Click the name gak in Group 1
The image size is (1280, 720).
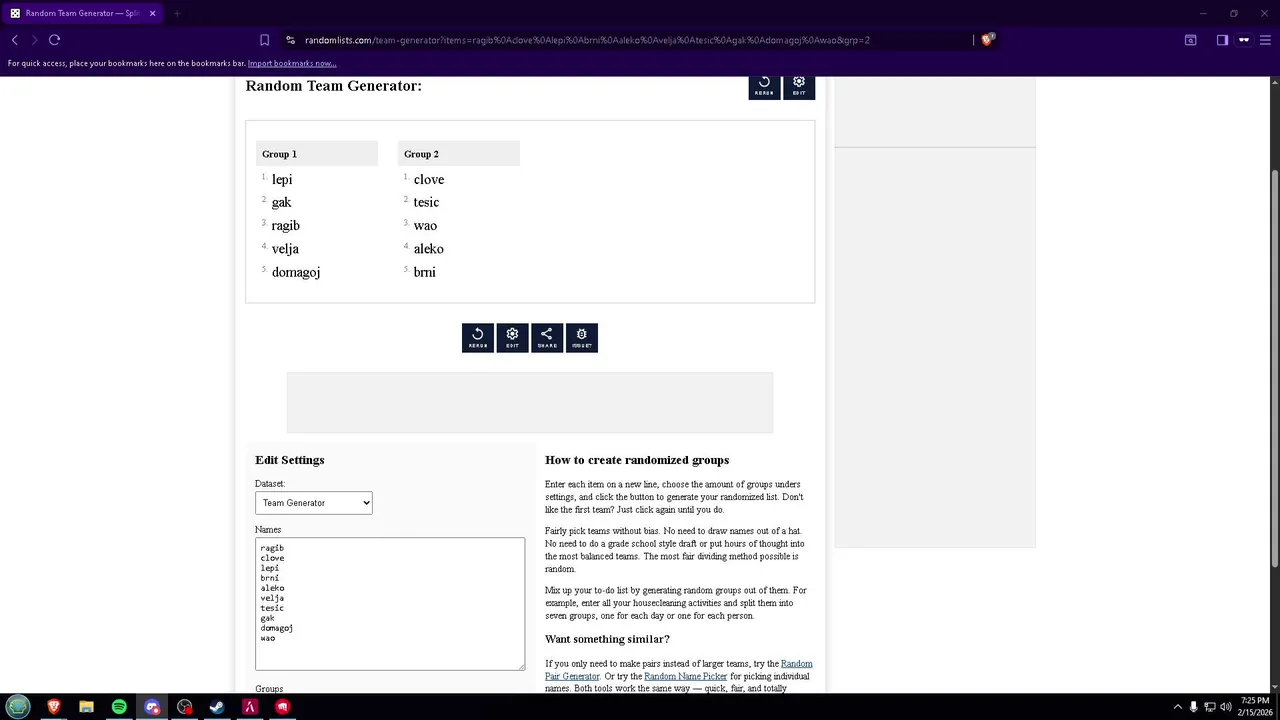[281, 202]
